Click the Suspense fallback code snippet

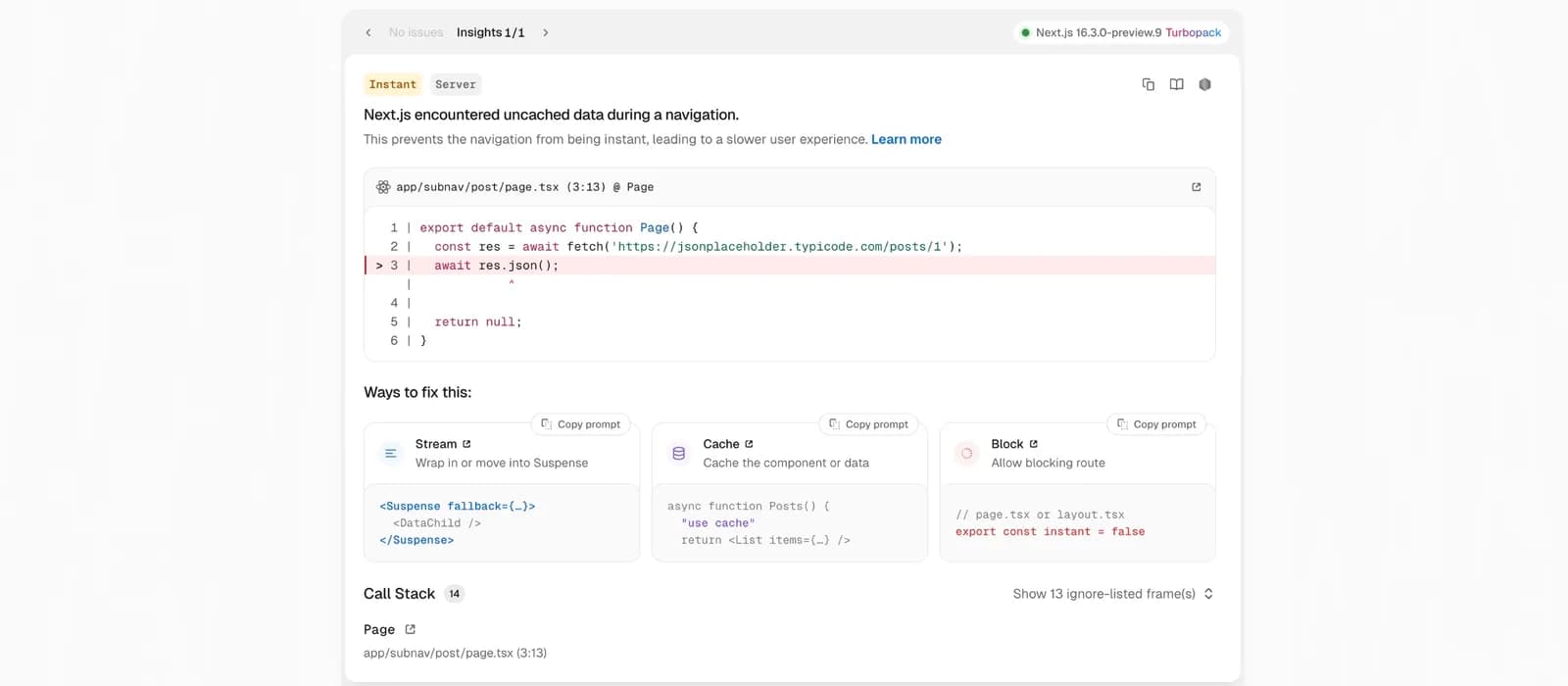458,523
